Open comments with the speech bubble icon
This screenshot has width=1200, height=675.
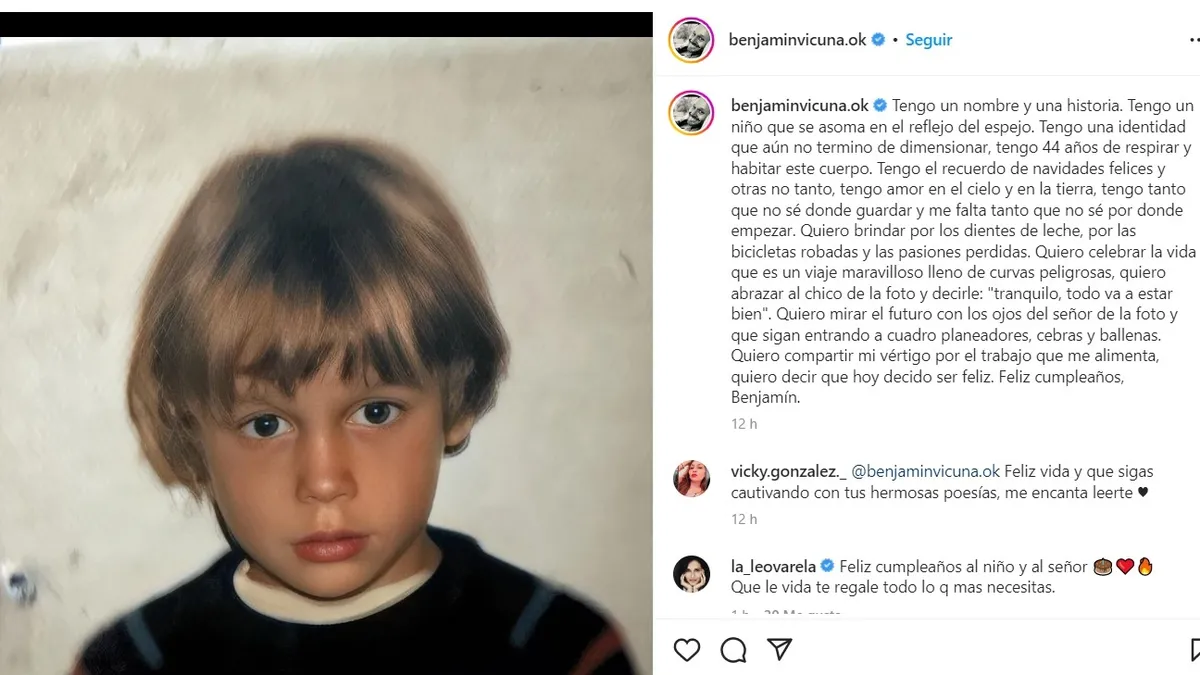(x=733, y=650)
